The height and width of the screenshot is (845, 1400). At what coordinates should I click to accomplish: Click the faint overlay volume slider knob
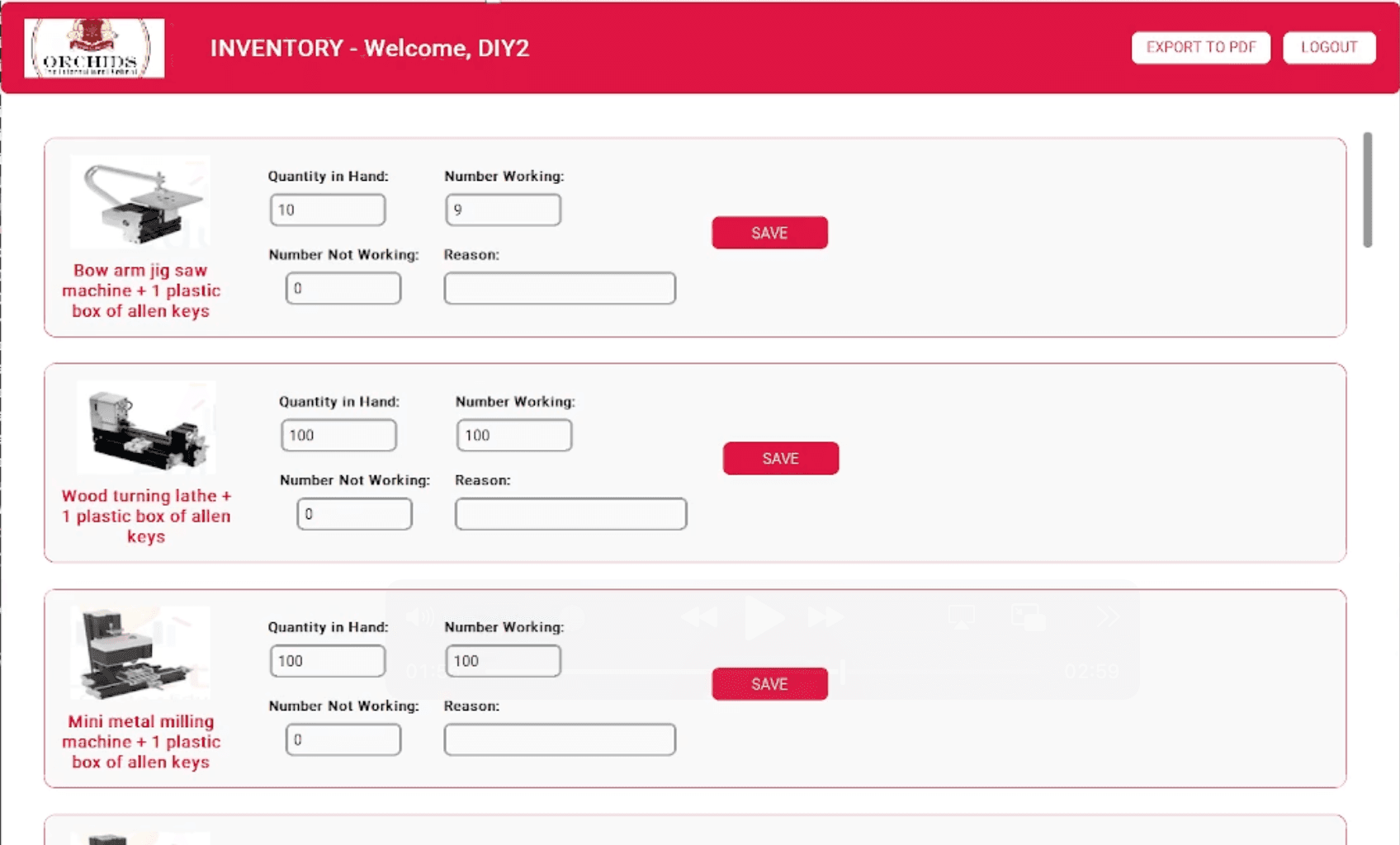(x=573, y=617)
